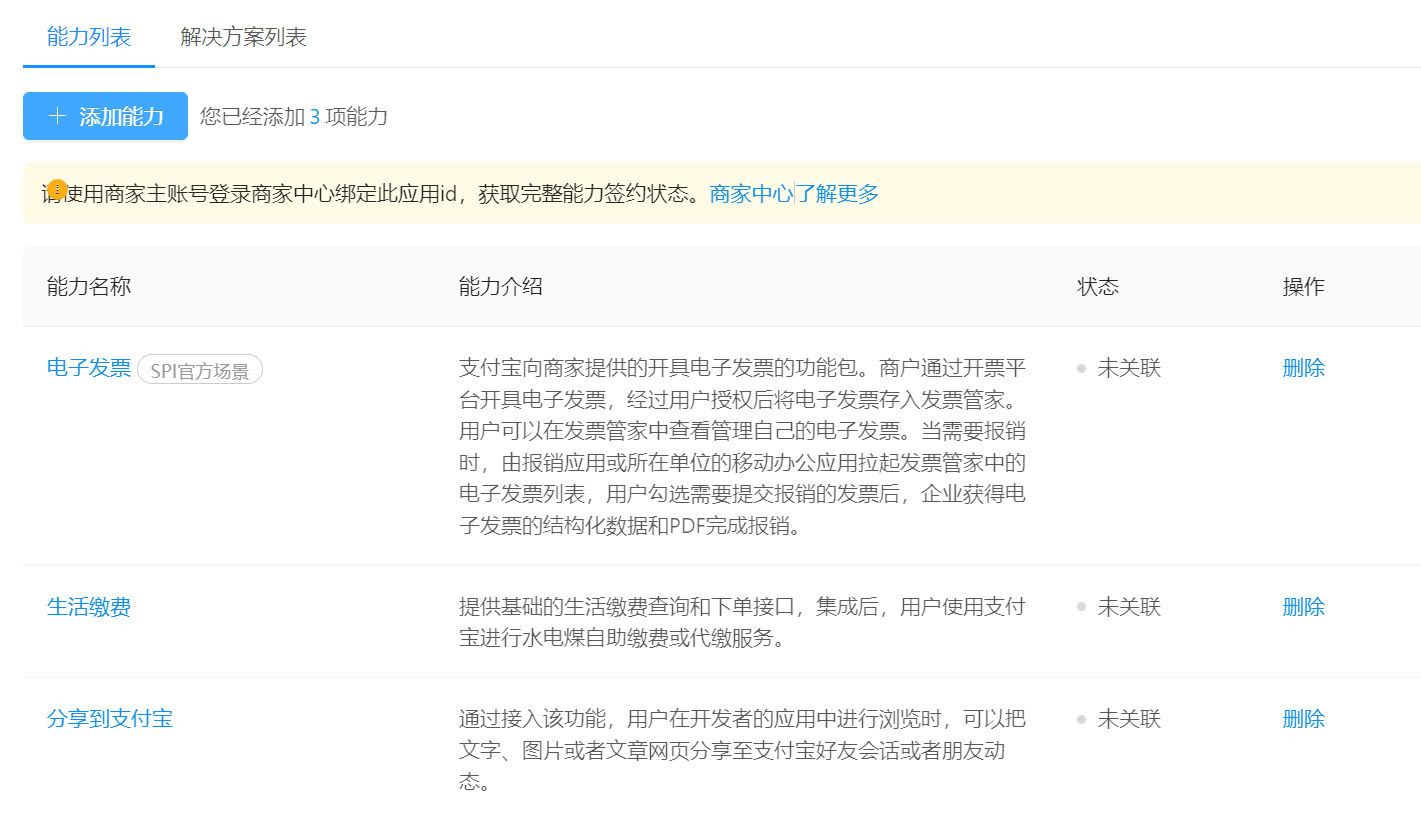Click the 添加能力 button

(105, 116)
